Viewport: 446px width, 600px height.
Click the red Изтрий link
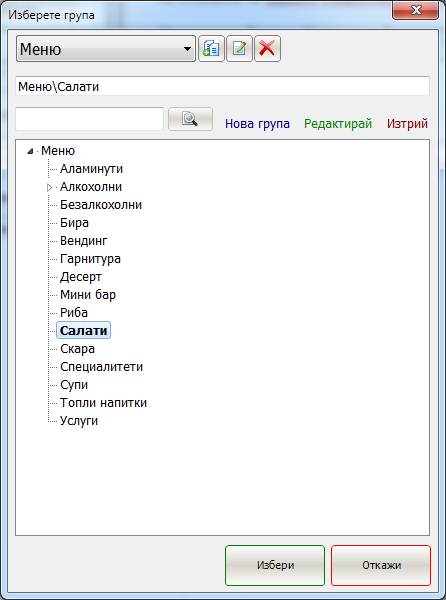pos(407,124)
